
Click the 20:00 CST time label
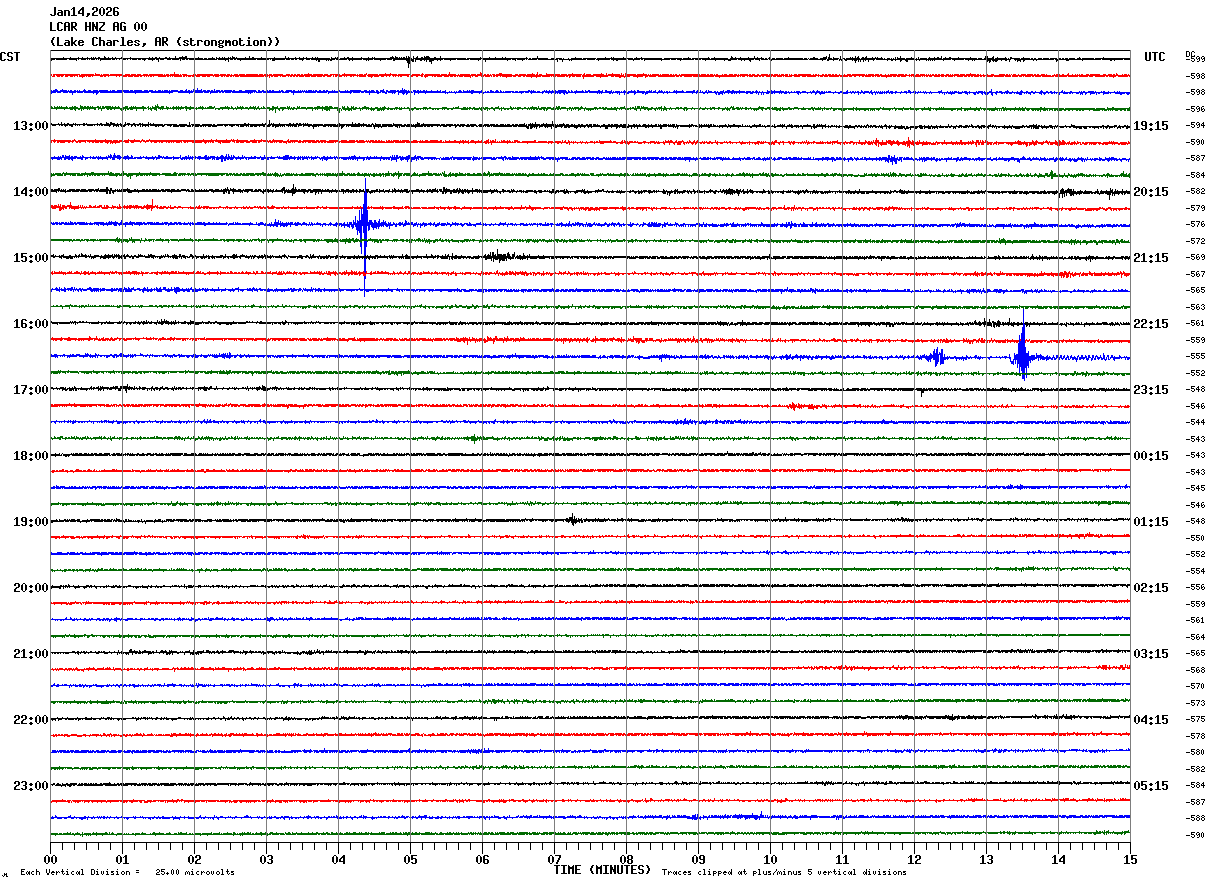click(x=31, y=588)
